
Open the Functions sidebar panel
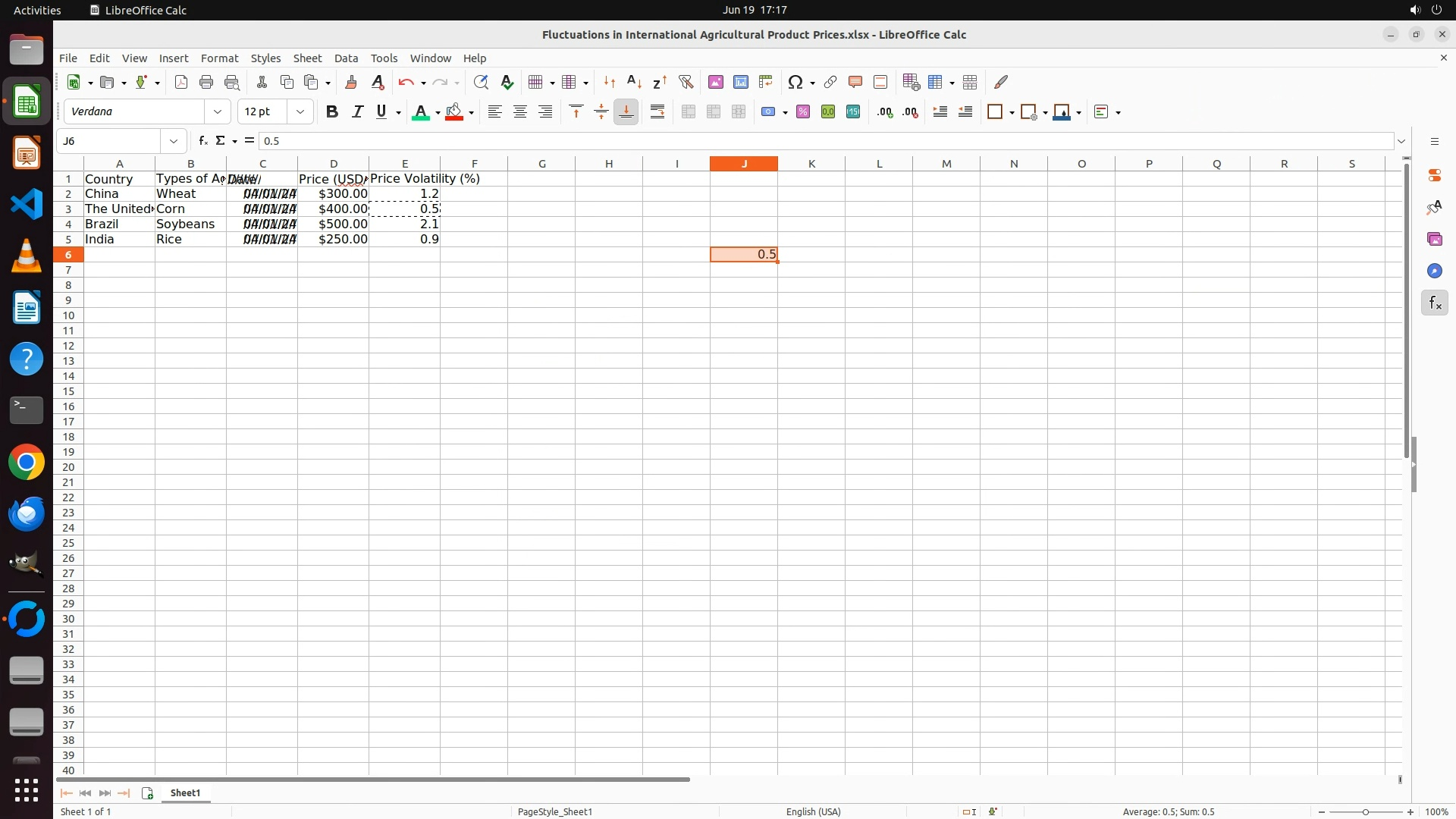[1434, 303]
